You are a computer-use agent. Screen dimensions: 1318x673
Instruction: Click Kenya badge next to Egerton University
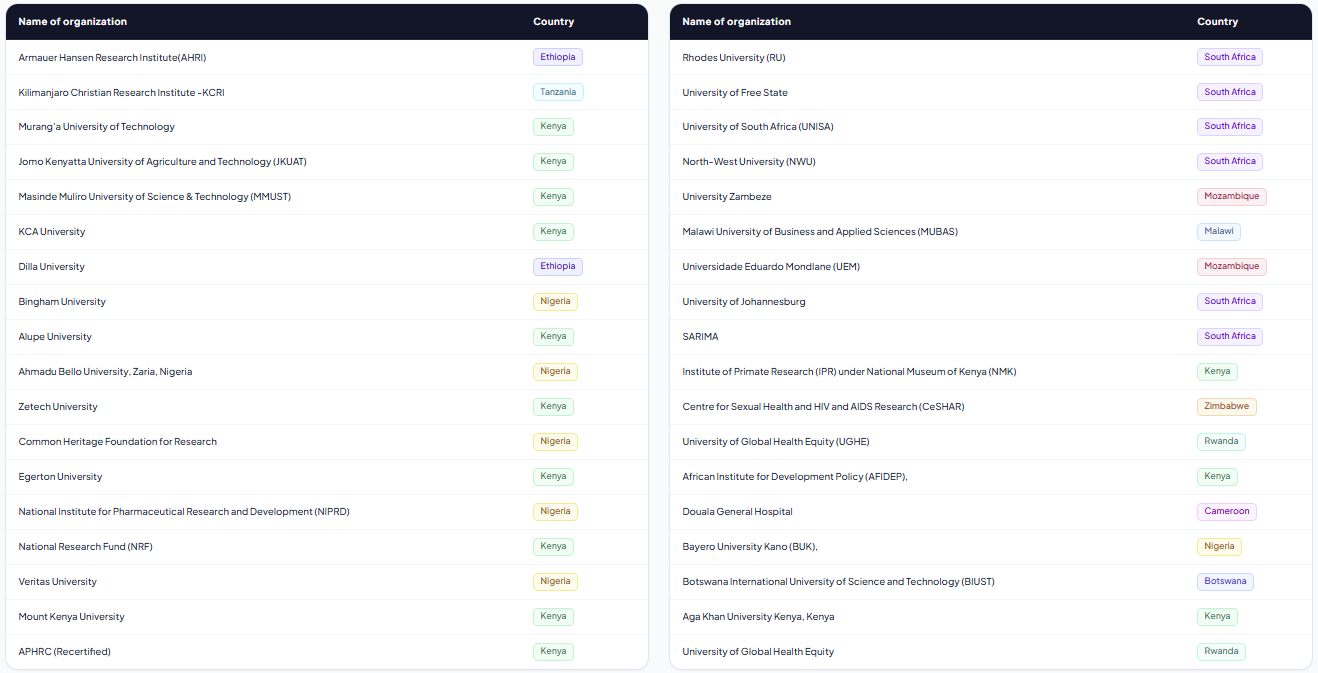[x=553, y=477]
